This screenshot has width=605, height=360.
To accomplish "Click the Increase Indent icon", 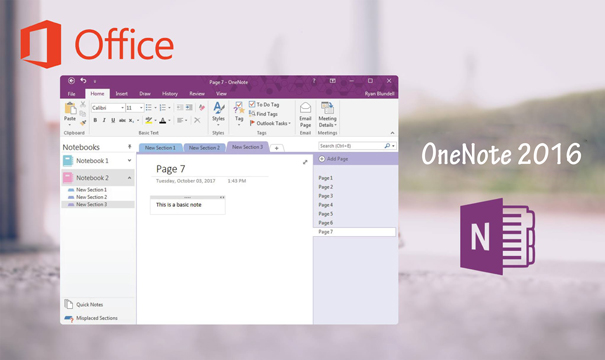I will click(x=189, y=108).
